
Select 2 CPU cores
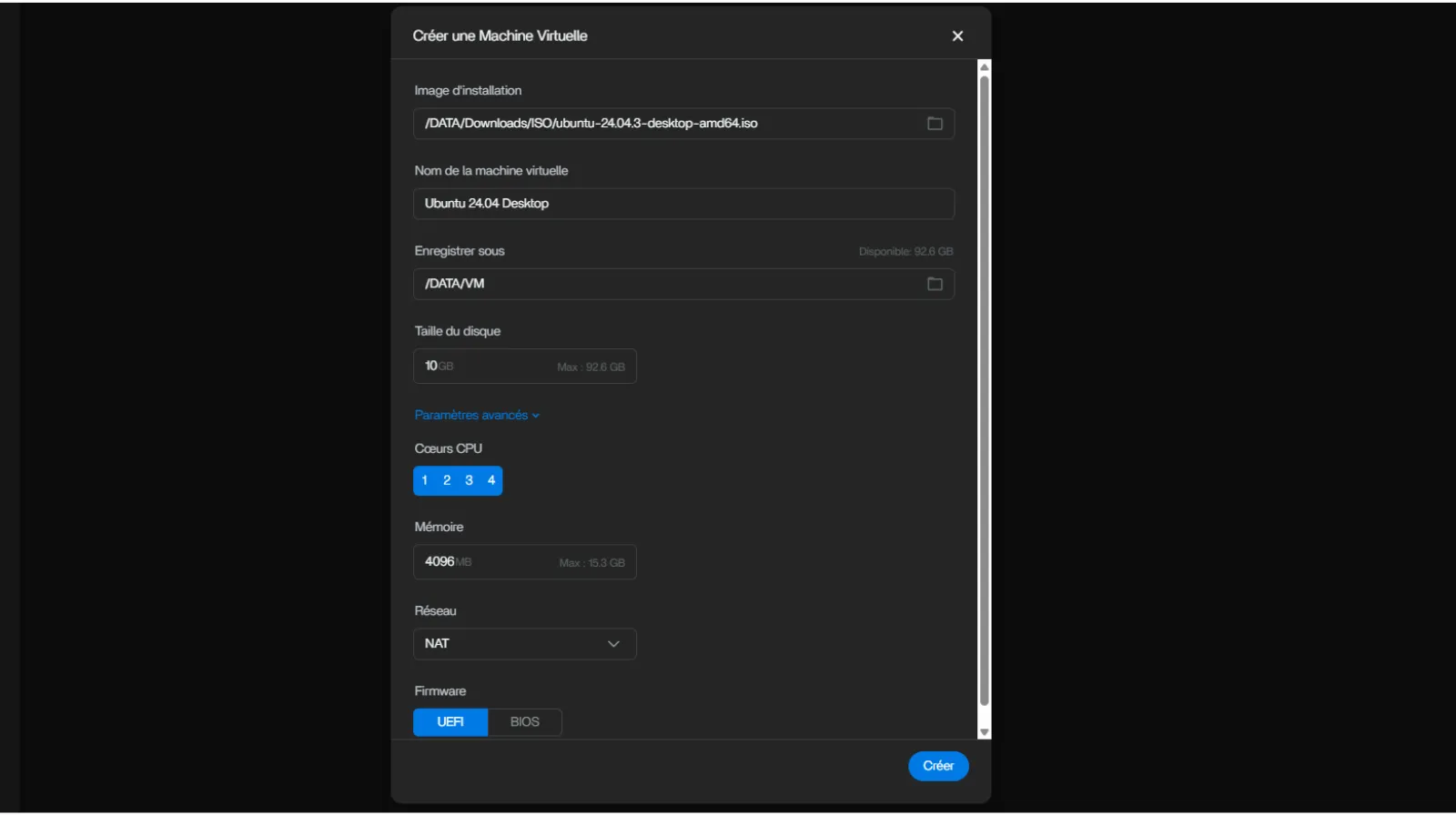point(447,480)
